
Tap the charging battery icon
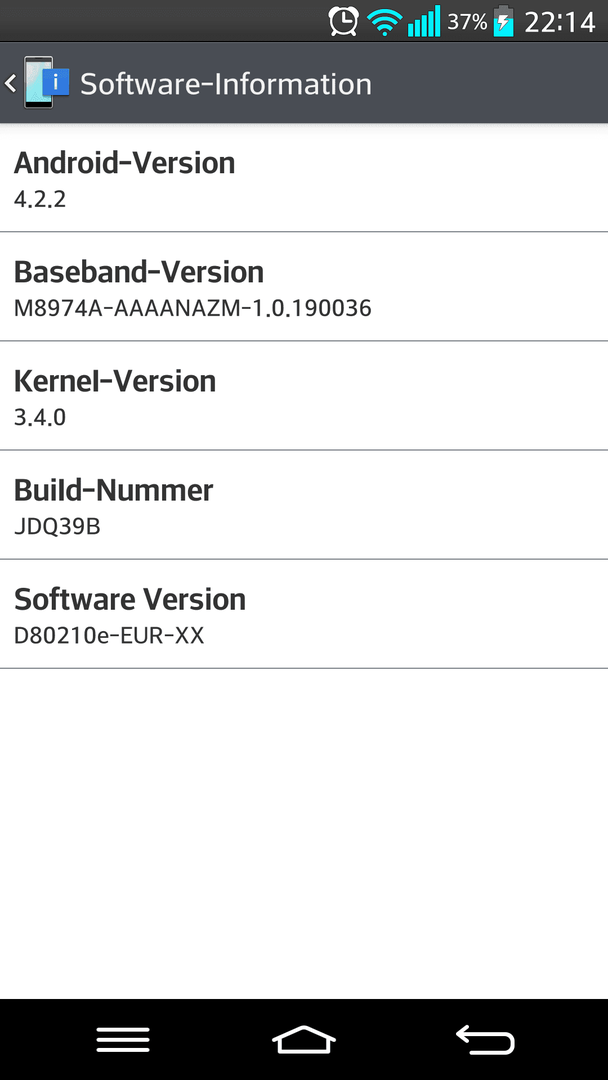504,21
